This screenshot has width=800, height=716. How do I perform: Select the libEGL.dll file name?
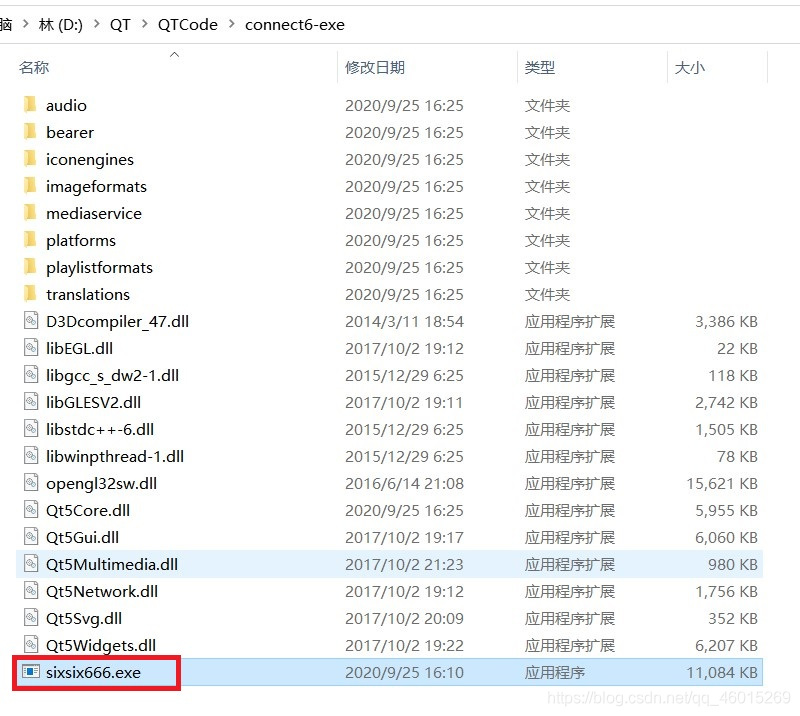79,349
